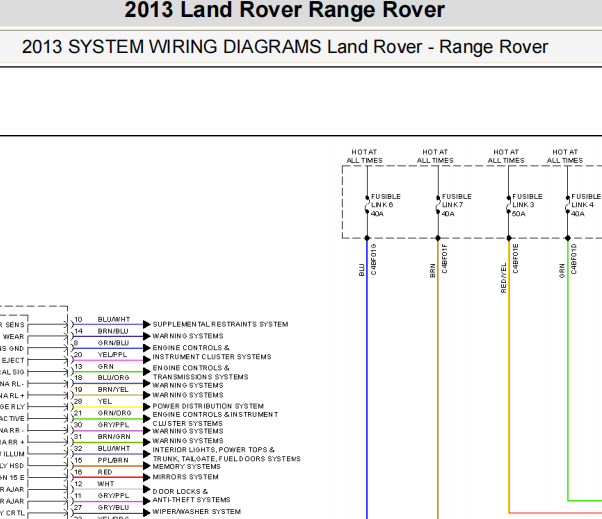Screen dimensions: 602x519
Task: Select the 'FUSIBLE LINK 7 40A' label
Action: pos(456,205)
